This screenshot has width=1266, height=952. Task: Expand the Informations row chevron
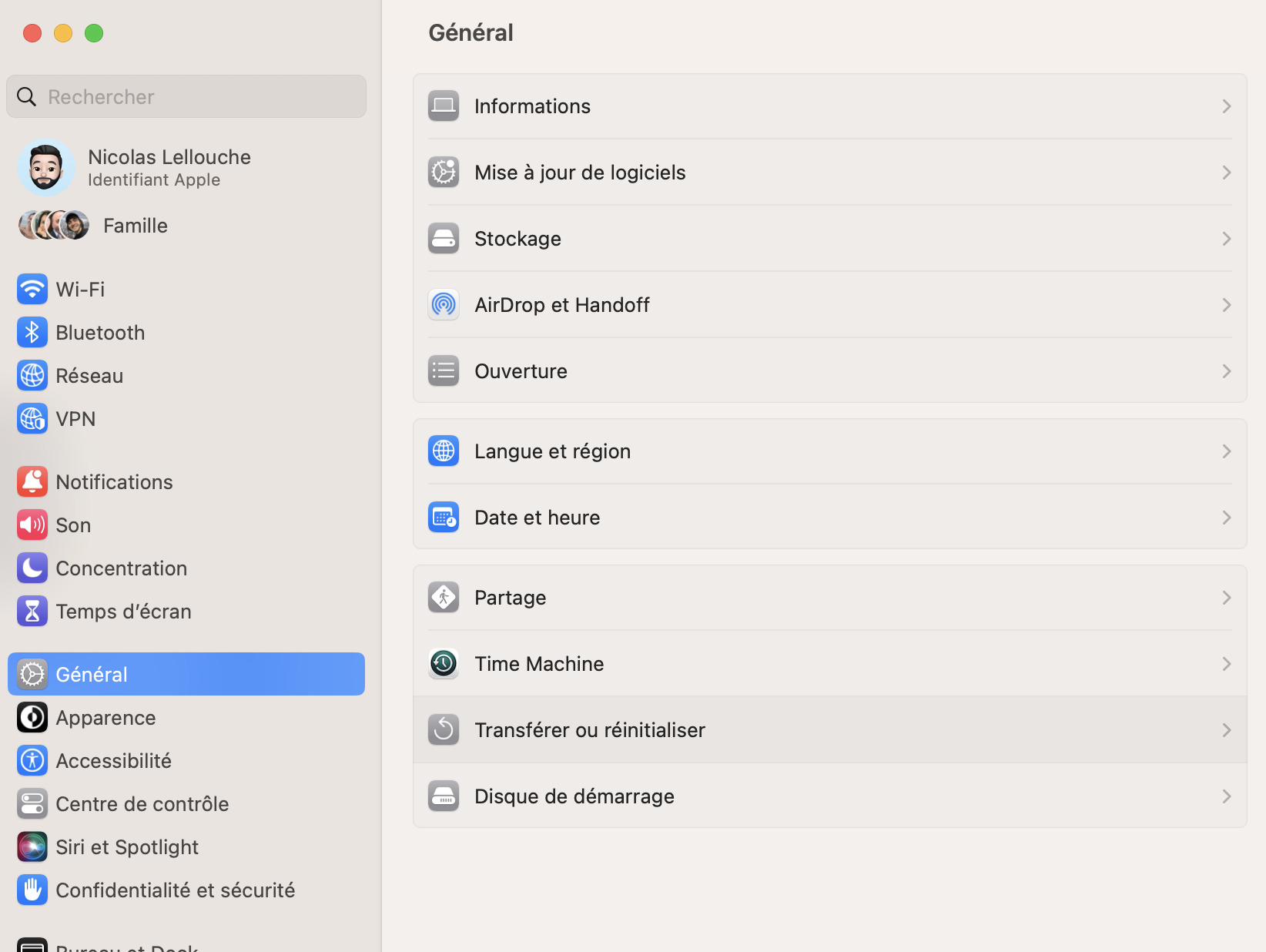coord(1227,106)
